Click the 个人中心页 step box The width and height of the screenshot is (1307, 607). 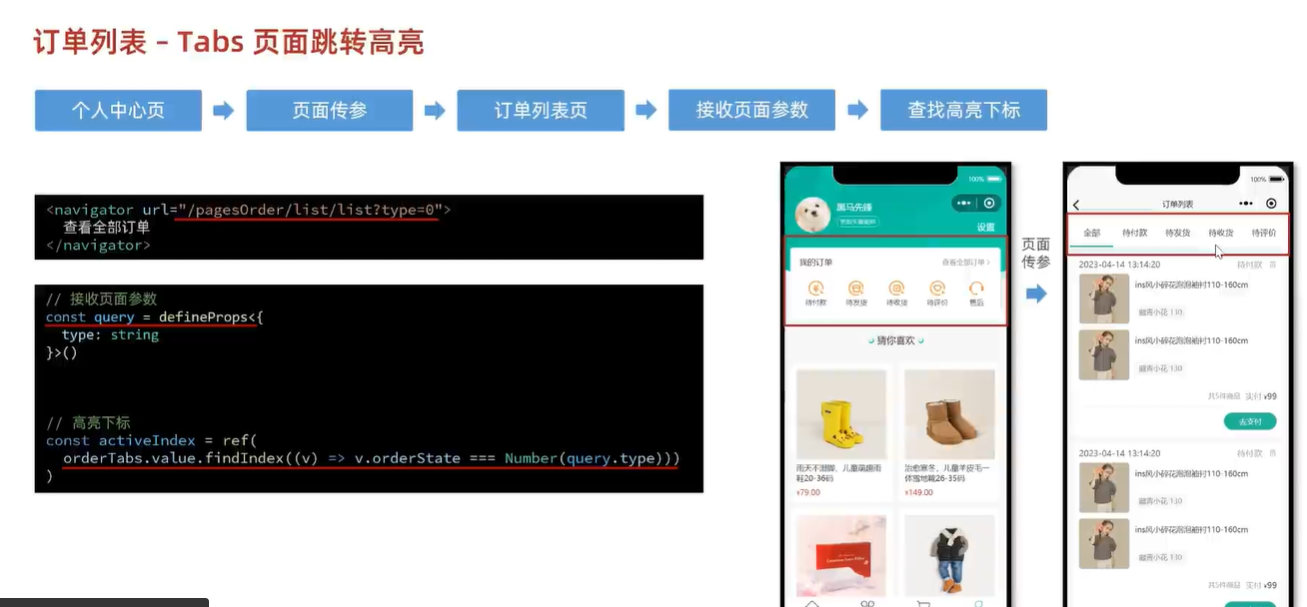(x=118, y=110)
